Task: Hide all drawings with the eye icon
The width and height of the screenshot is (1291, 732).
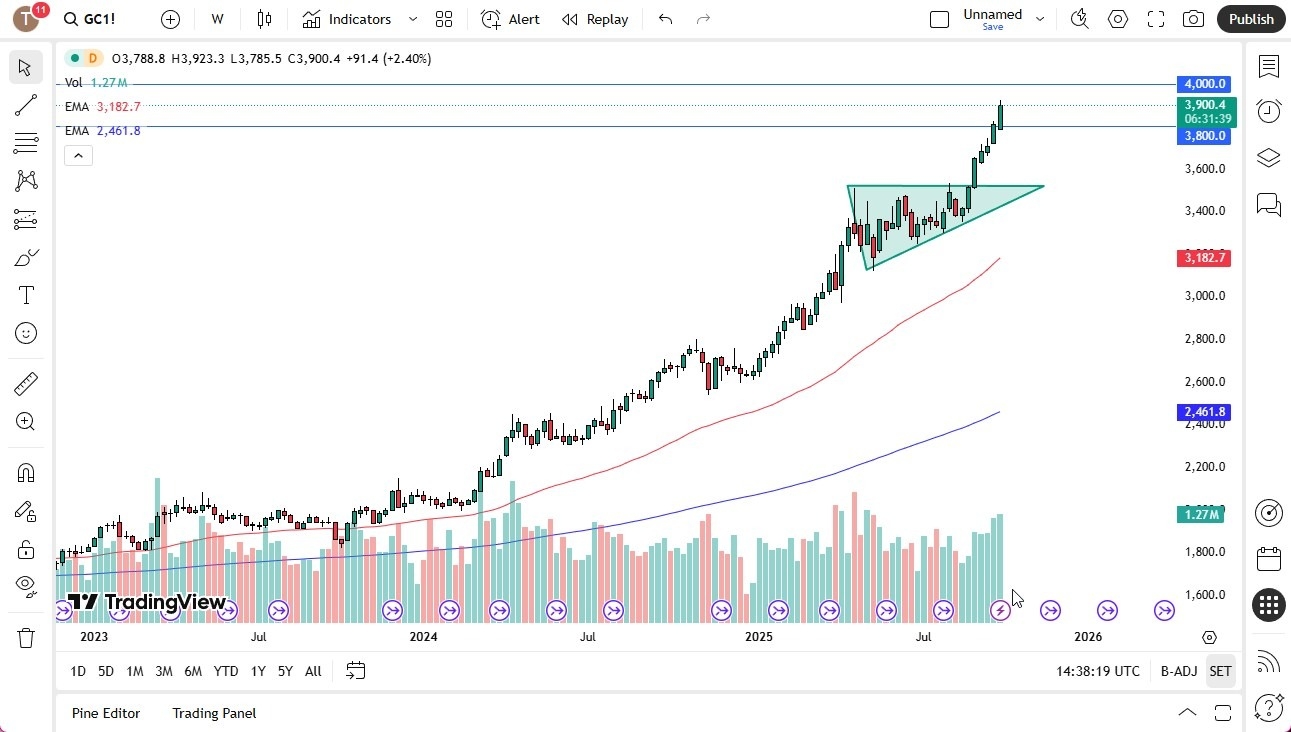Action: (x=25, y=585)
